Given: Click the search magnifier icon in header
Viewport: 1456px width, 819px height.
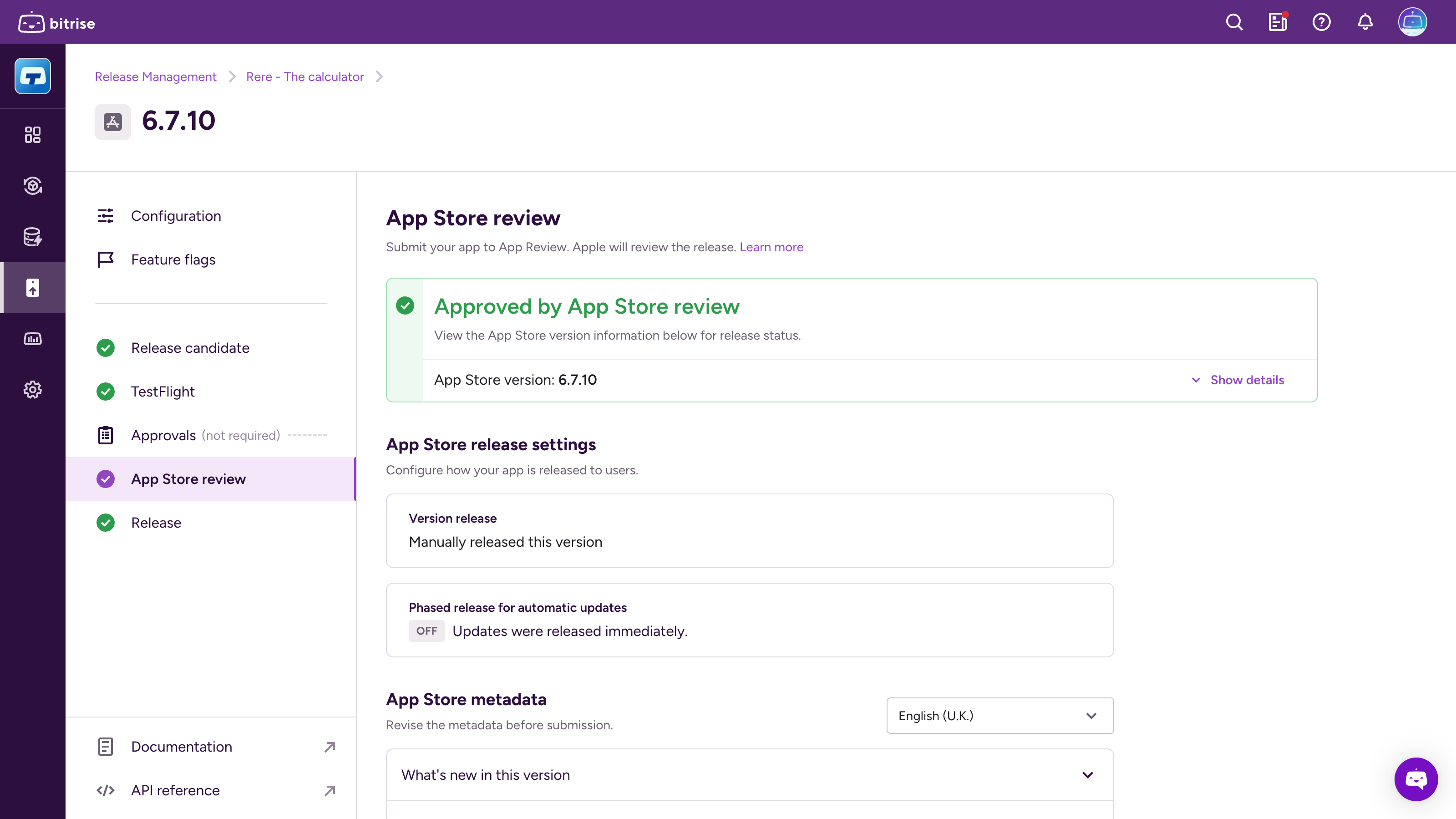Looking at the screenshot, I should tap(1234, 22).
